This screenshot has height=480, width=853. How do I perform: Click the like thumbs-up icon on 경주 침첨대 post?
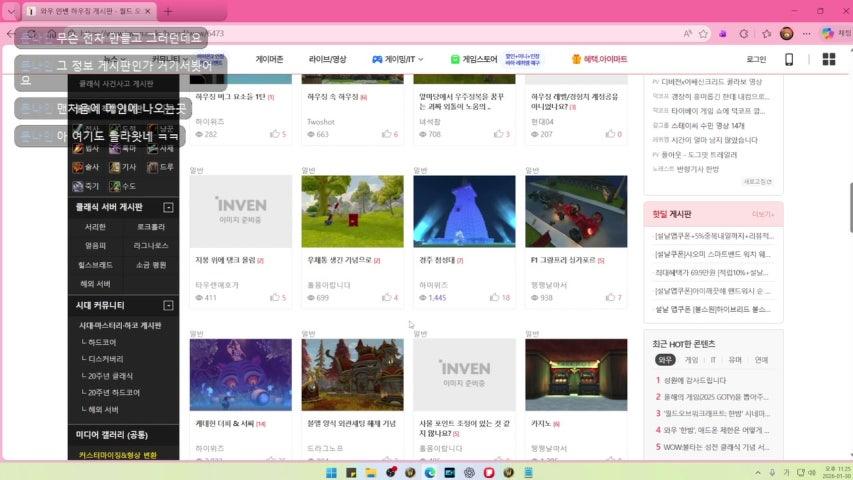494,298
